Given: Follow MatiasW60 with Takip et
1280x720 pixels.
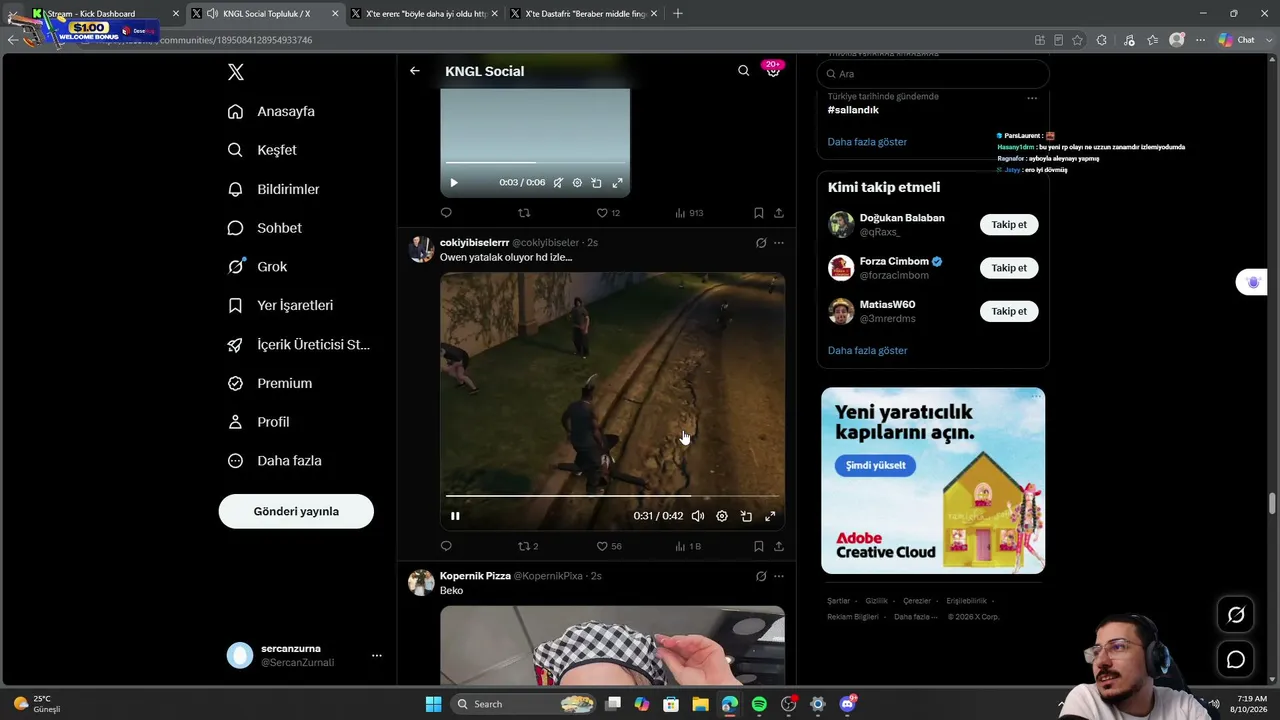Looking at the screenshot, I should 1009,311.
